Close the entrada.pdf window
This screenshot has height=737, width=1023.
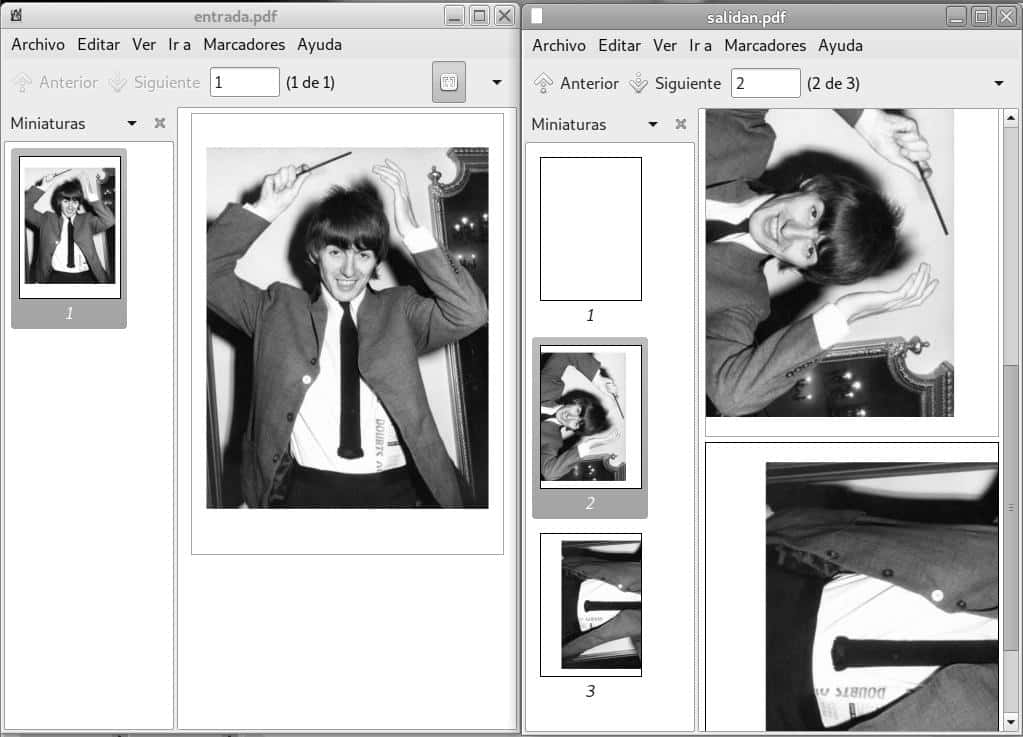(x=504, y=16)
